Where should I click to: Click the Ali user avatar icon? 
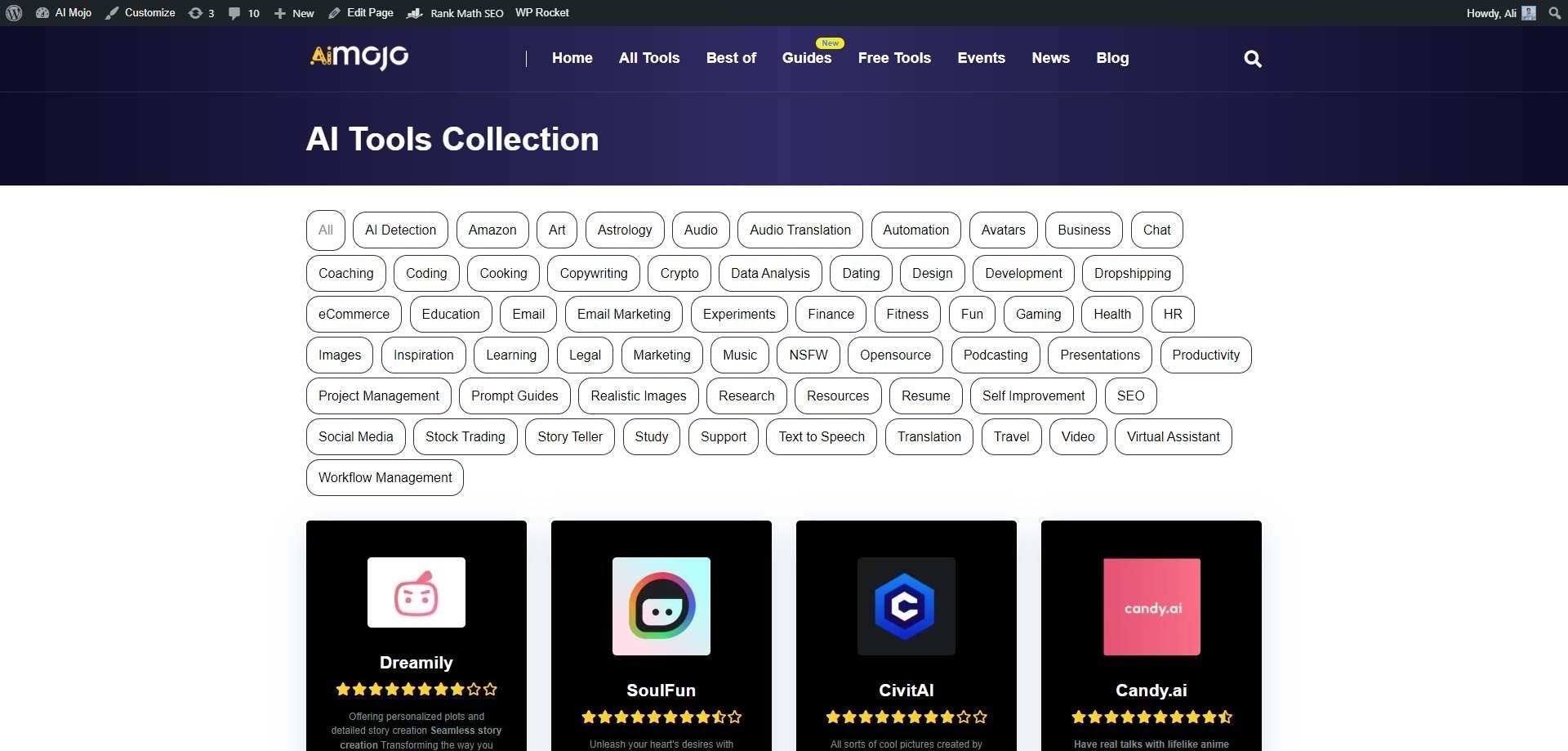1529,13
